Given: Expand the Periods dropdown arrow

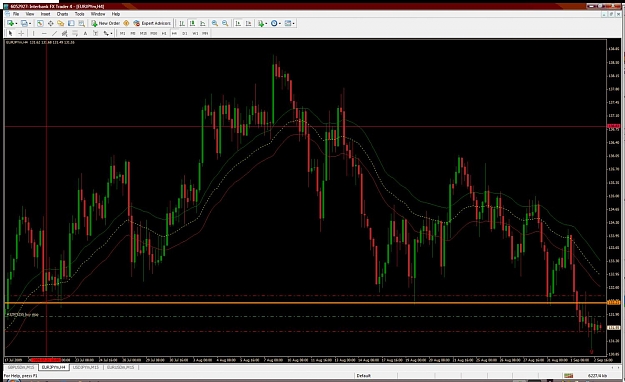Looking at the screenshot, I should click(x=280, y=23).
